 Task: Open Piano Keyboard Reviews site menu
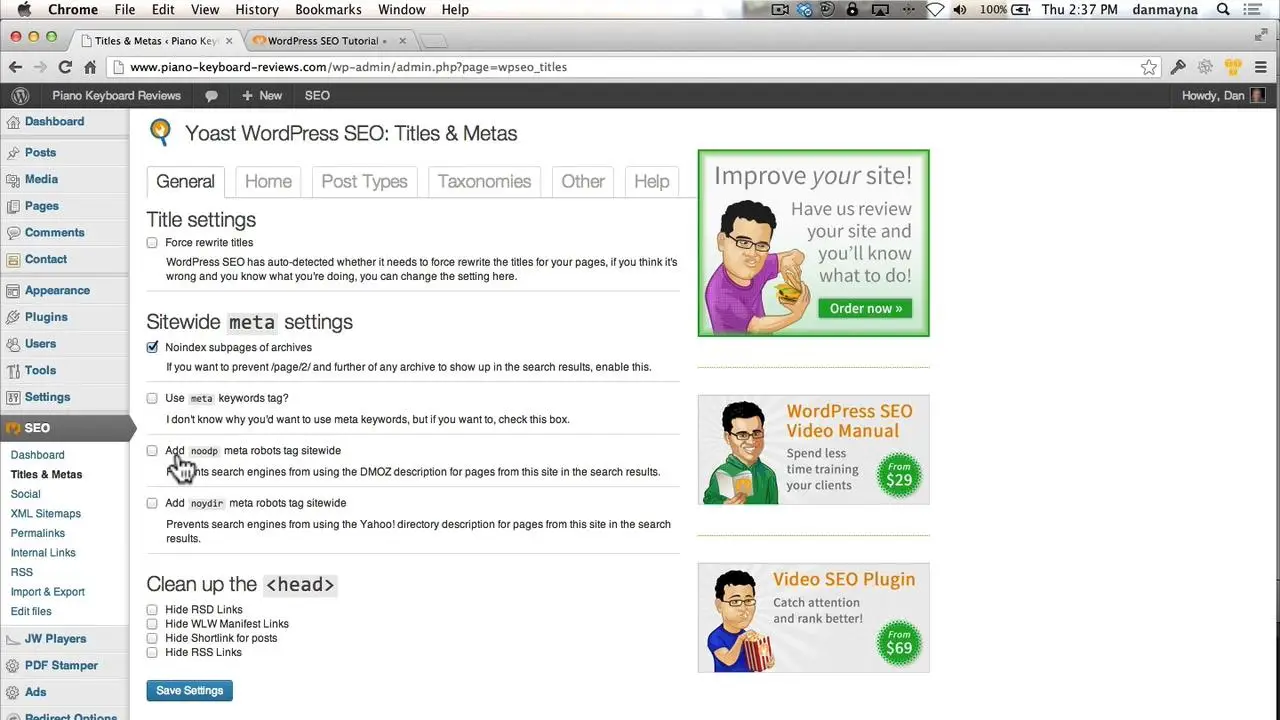click(x=116, y=96)
